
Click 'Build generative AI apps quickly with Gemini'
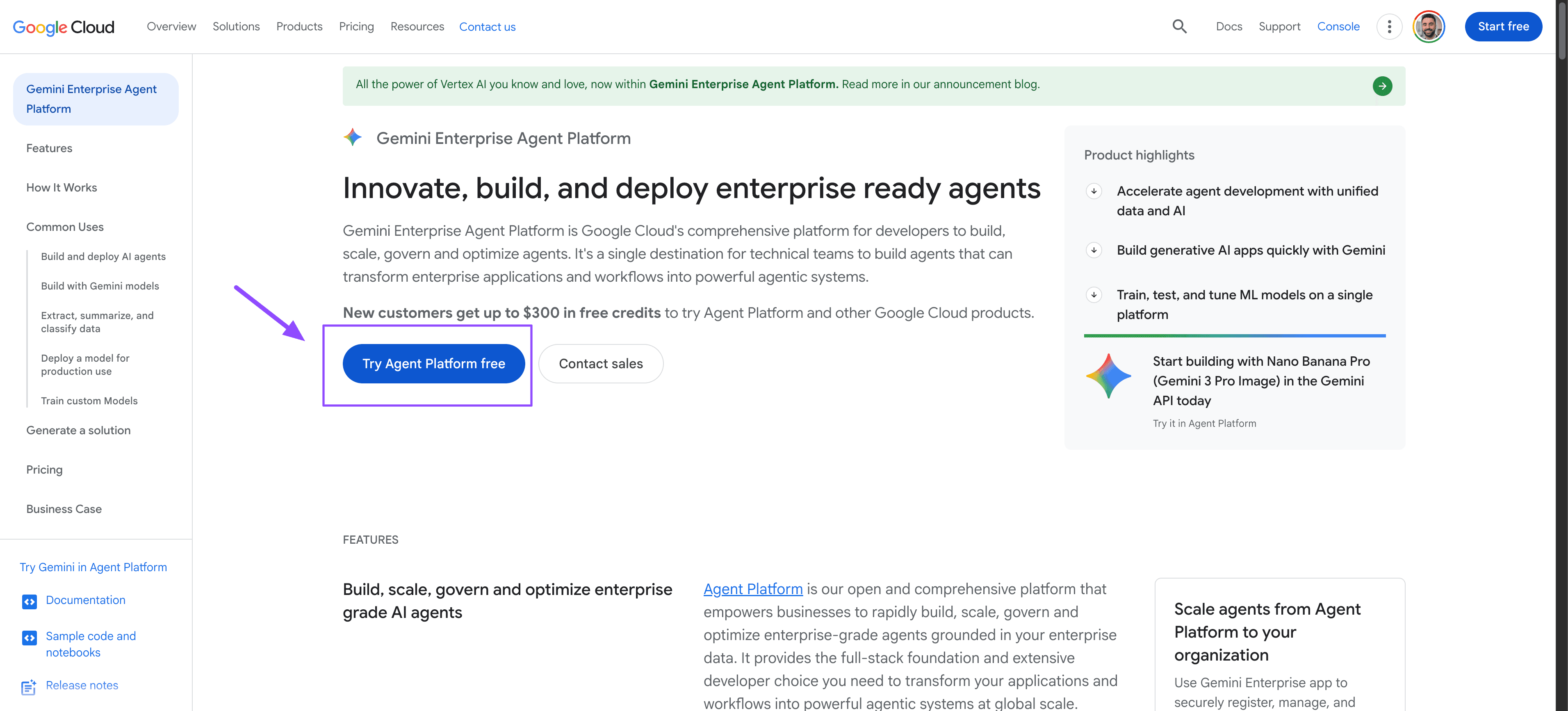pyautogui.click(x=1251, y=250)
